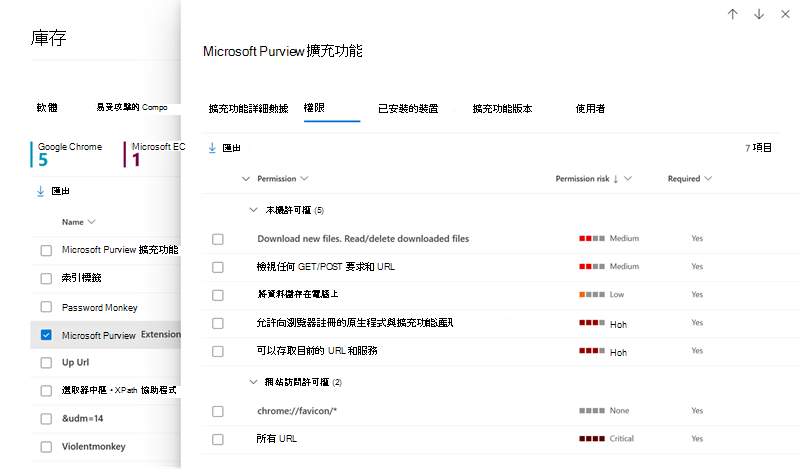
Task: Check the 檢視任何 GET/POST 要求和 URL checkbox
Action: (218, 267)
